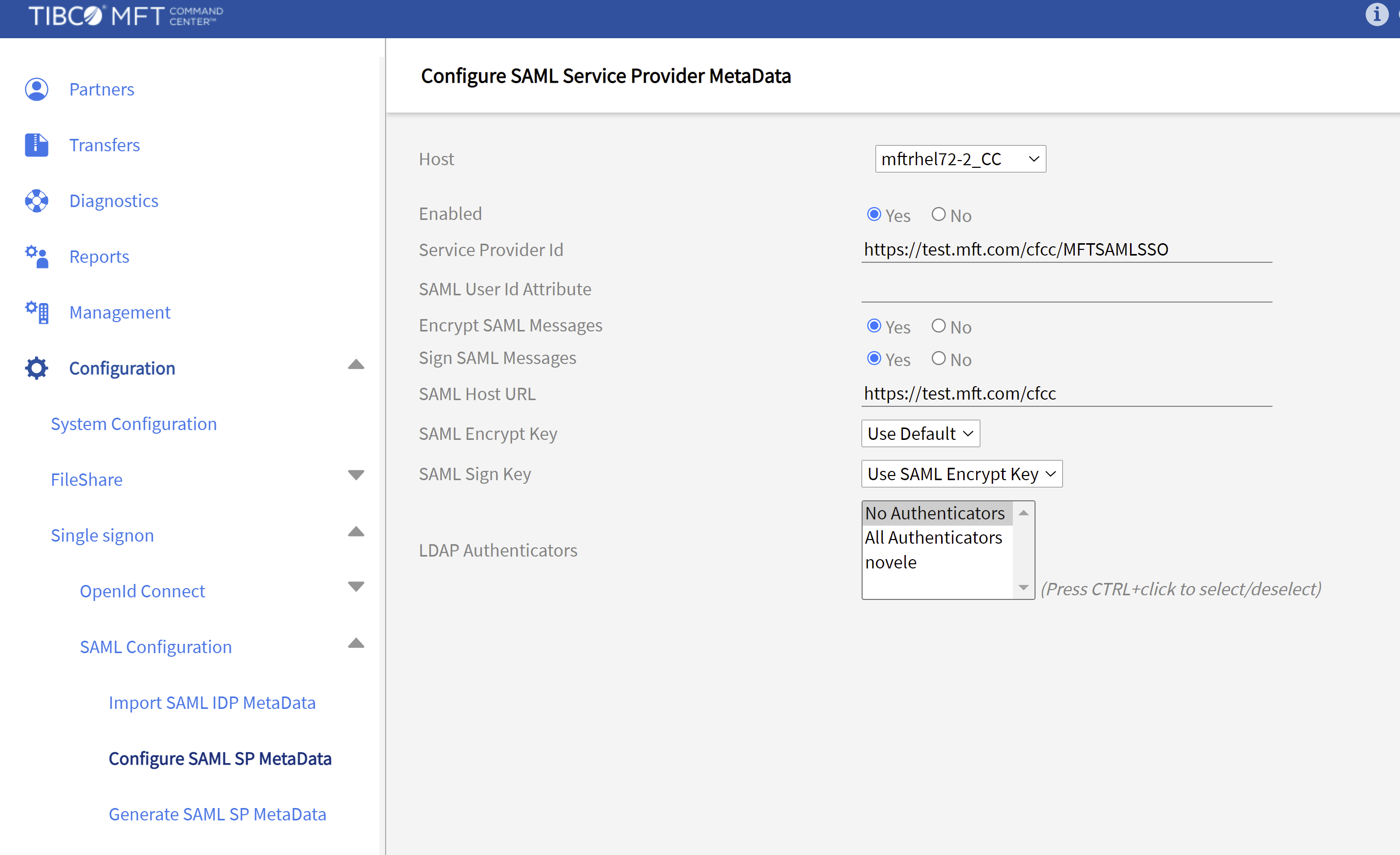The height and width of the screenshot is (855, 1400).
Task: Select No for Encrypt SAML Messages
Action: (938, 325)
